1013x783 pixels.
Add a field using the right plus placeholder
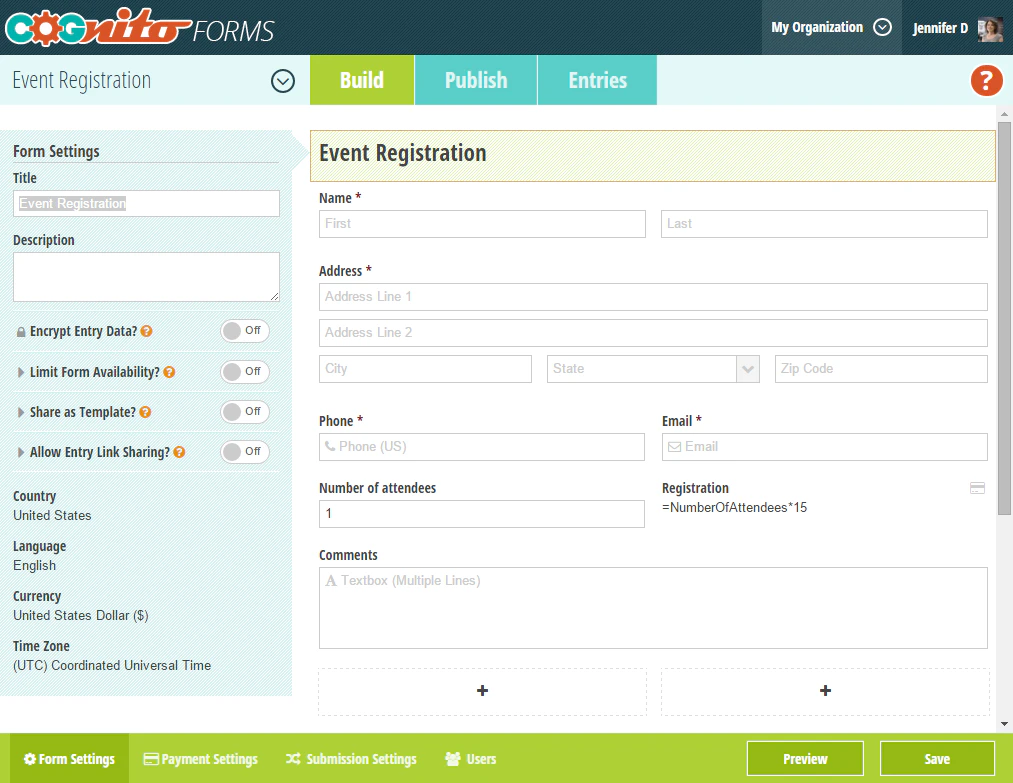(x=825, y=691)
